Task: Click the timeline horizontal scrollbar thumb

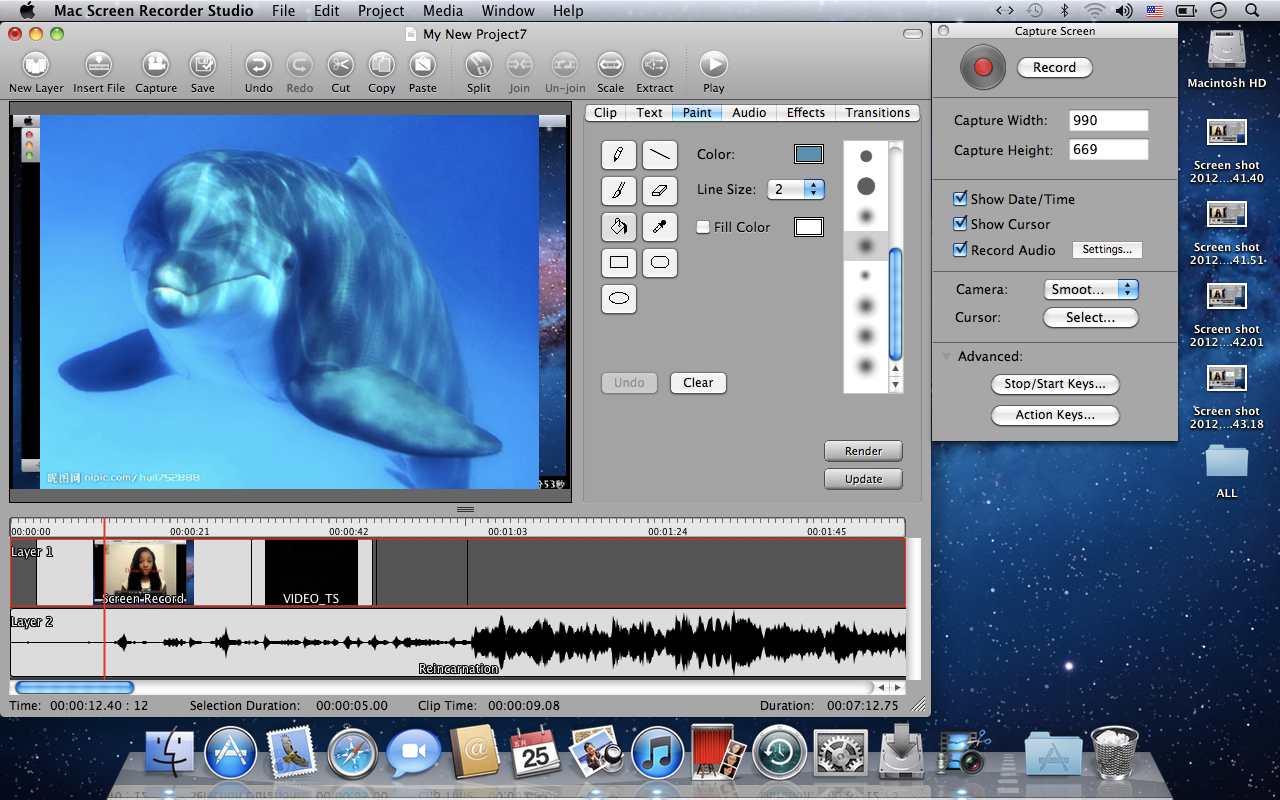Action: (74, 688)
